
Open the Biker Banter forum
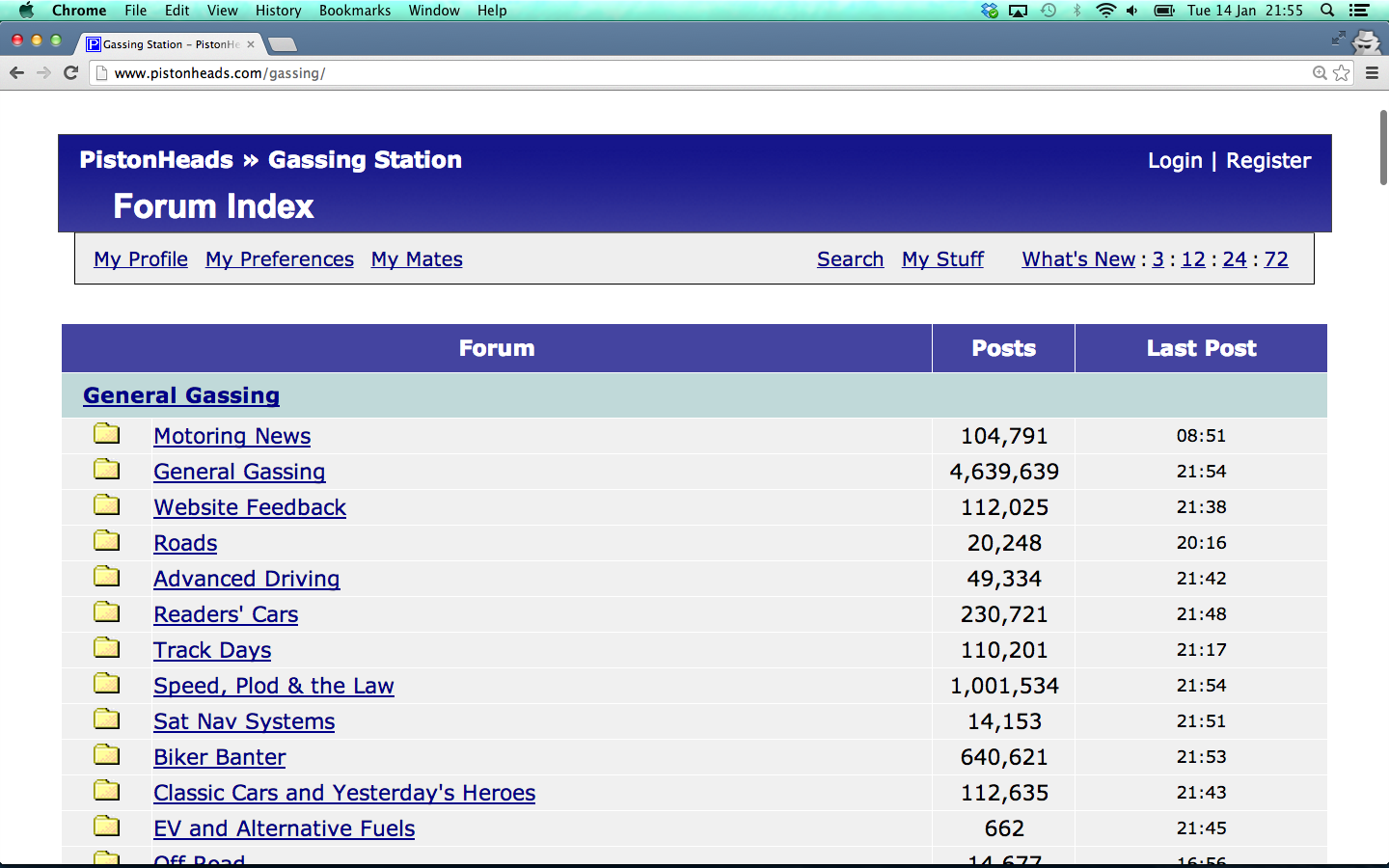click(x=220, y=757)
